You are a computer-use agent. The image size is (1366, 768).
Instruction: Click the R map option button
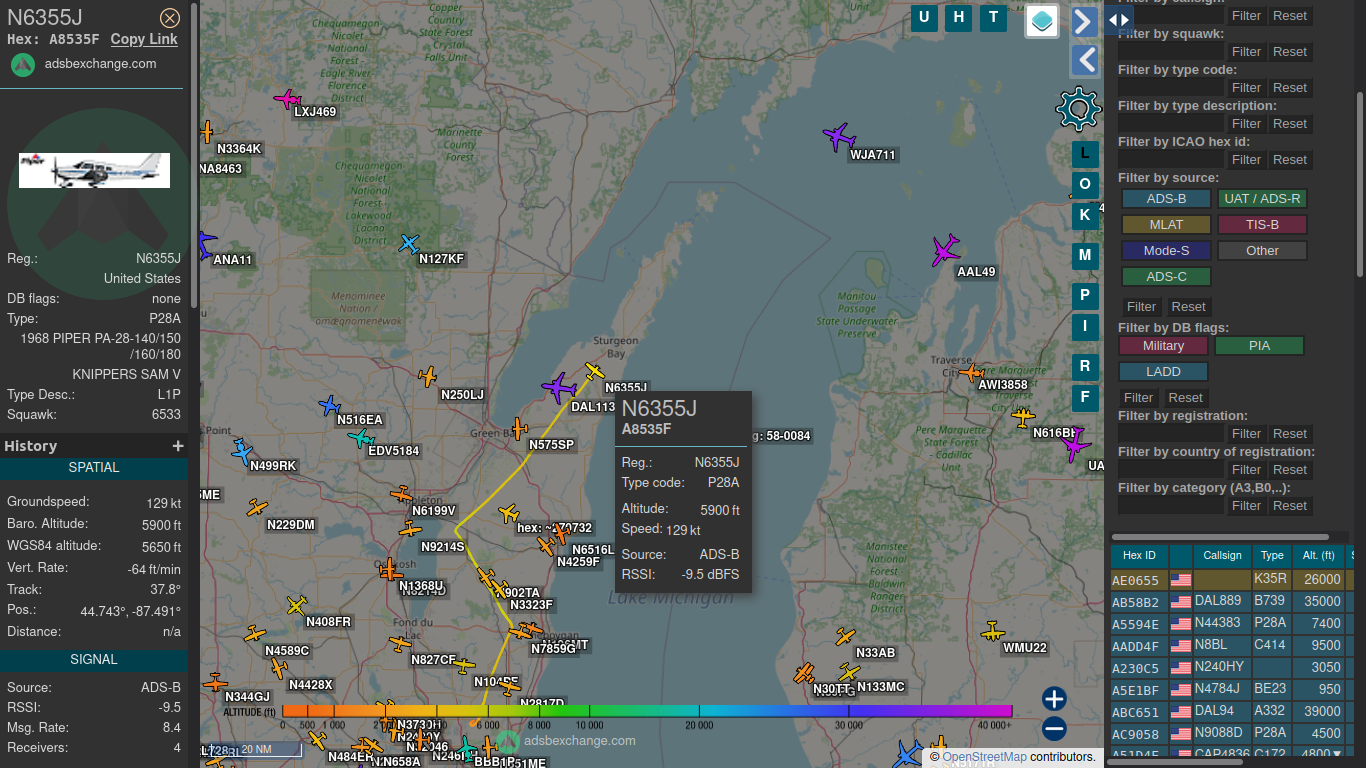[x=1085, y=366]
